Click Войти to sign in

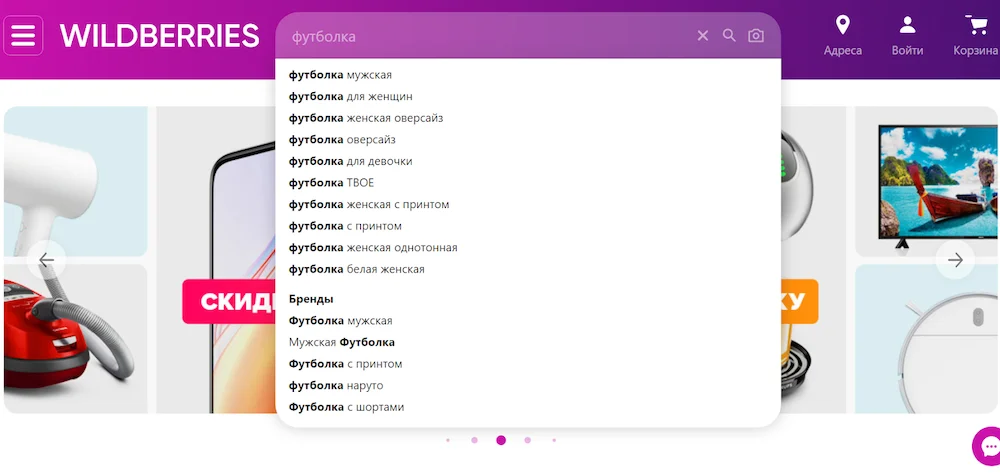[907, 36]
